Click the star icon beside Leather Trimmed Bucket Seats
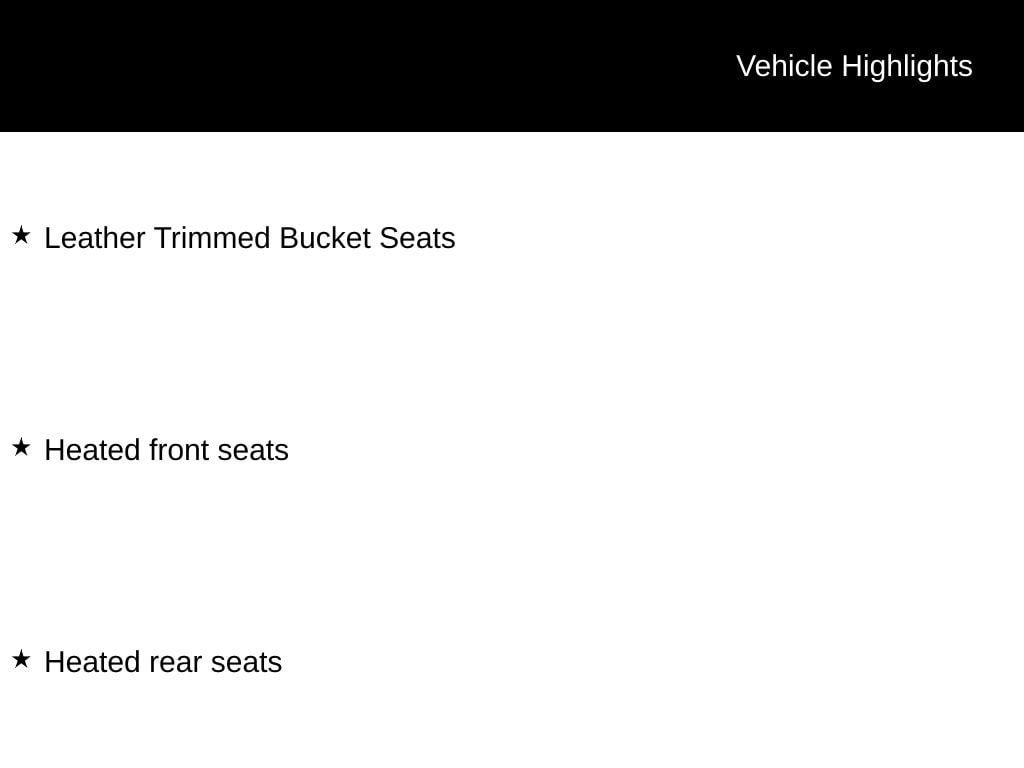The height and width of the screenshot is (768, 1024). point(21,236)
